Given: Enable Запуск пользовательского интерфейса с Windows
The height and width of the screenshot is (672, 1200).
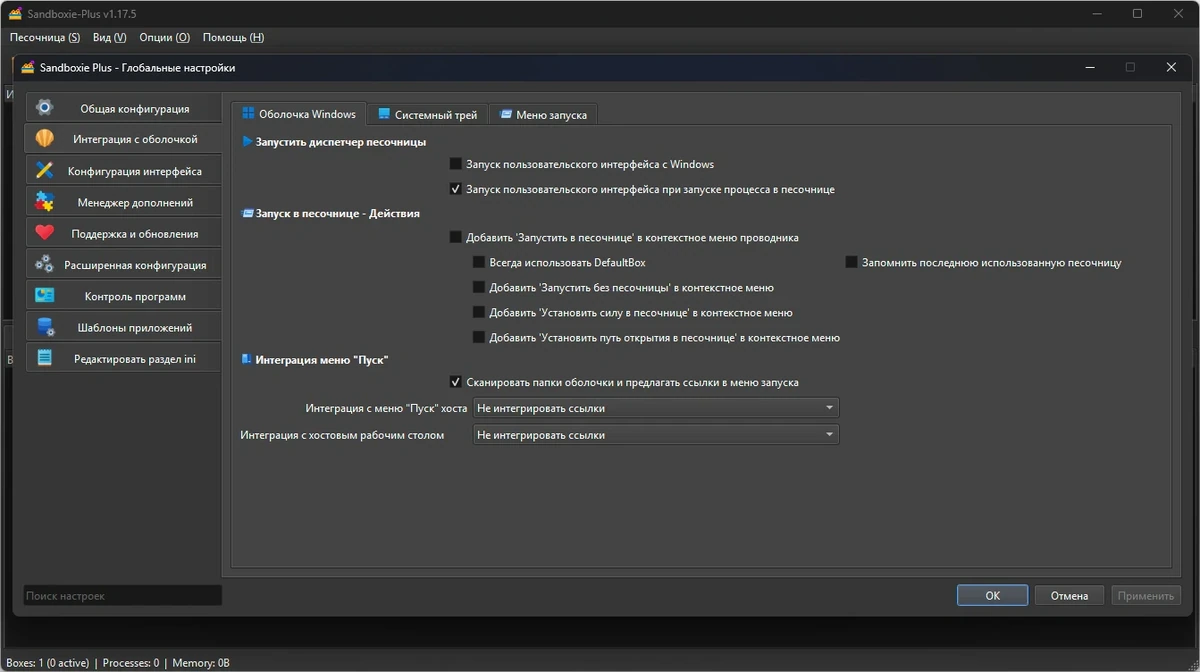Looking at the screenshot, I should pyautogui.click(x=456, y=164).
